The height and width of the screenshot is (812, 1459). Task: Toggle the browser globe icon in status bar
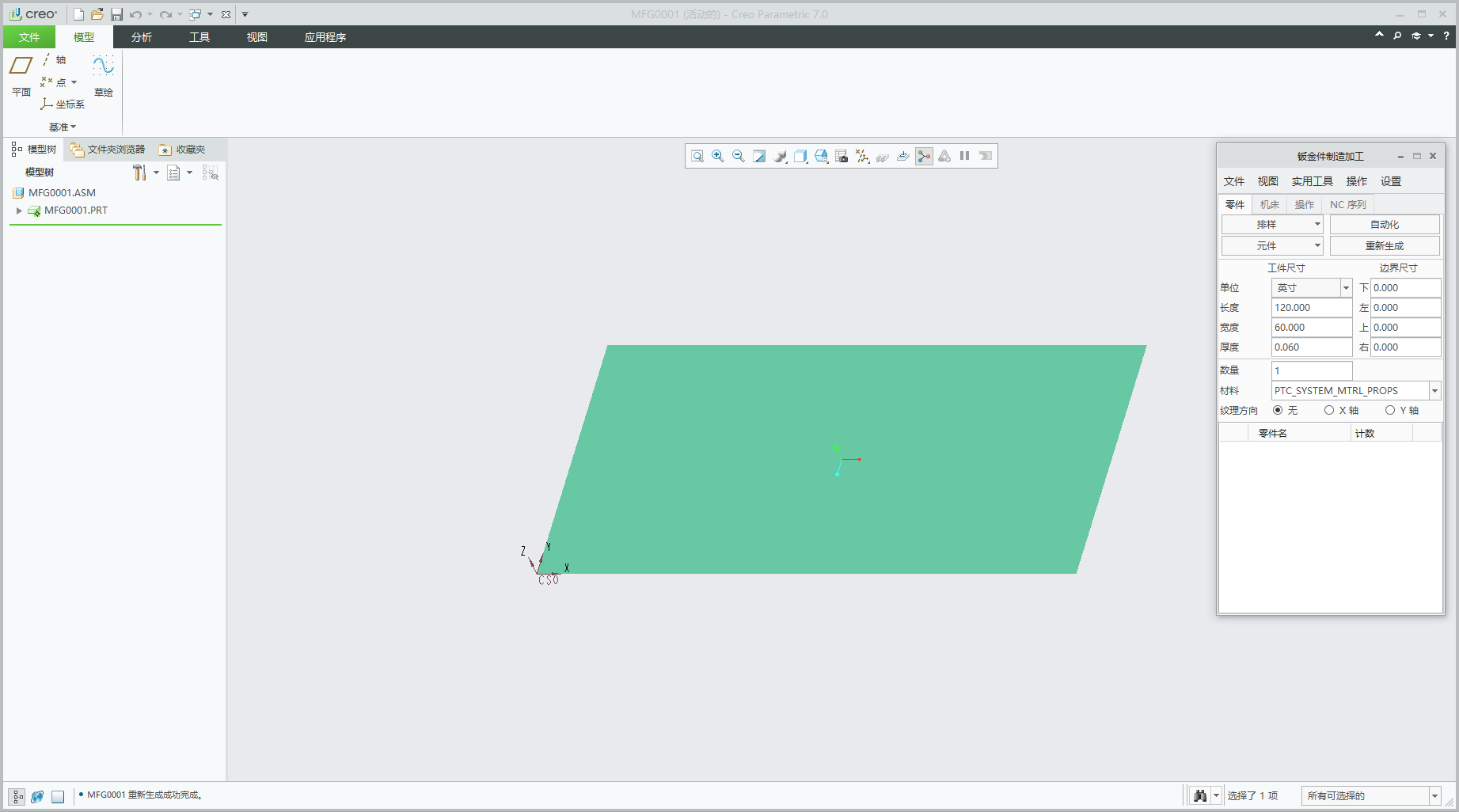click(x=37, y=796)
